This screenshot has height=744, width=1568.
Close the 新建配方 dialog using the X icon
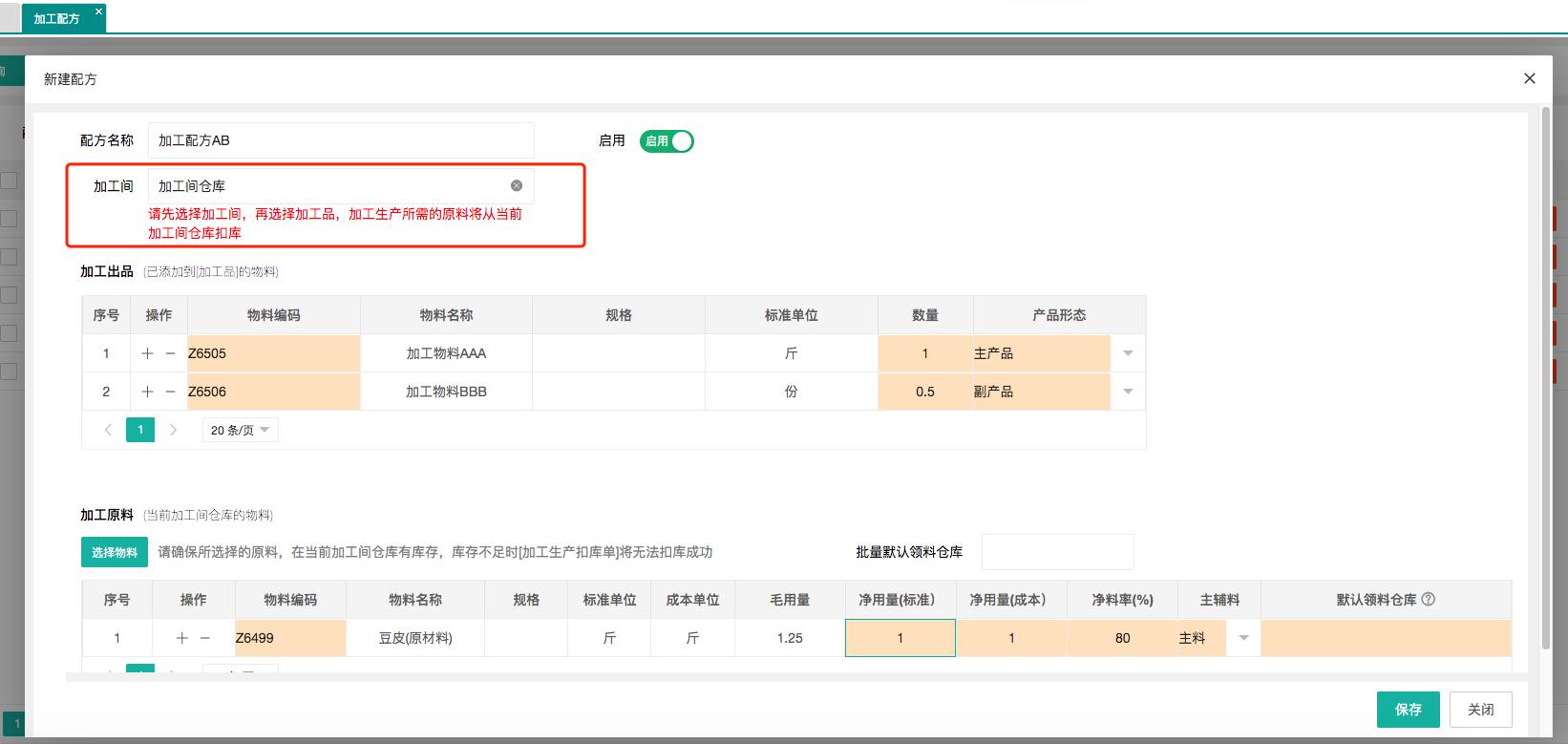pyautogui.click(x=1530, y=78)
